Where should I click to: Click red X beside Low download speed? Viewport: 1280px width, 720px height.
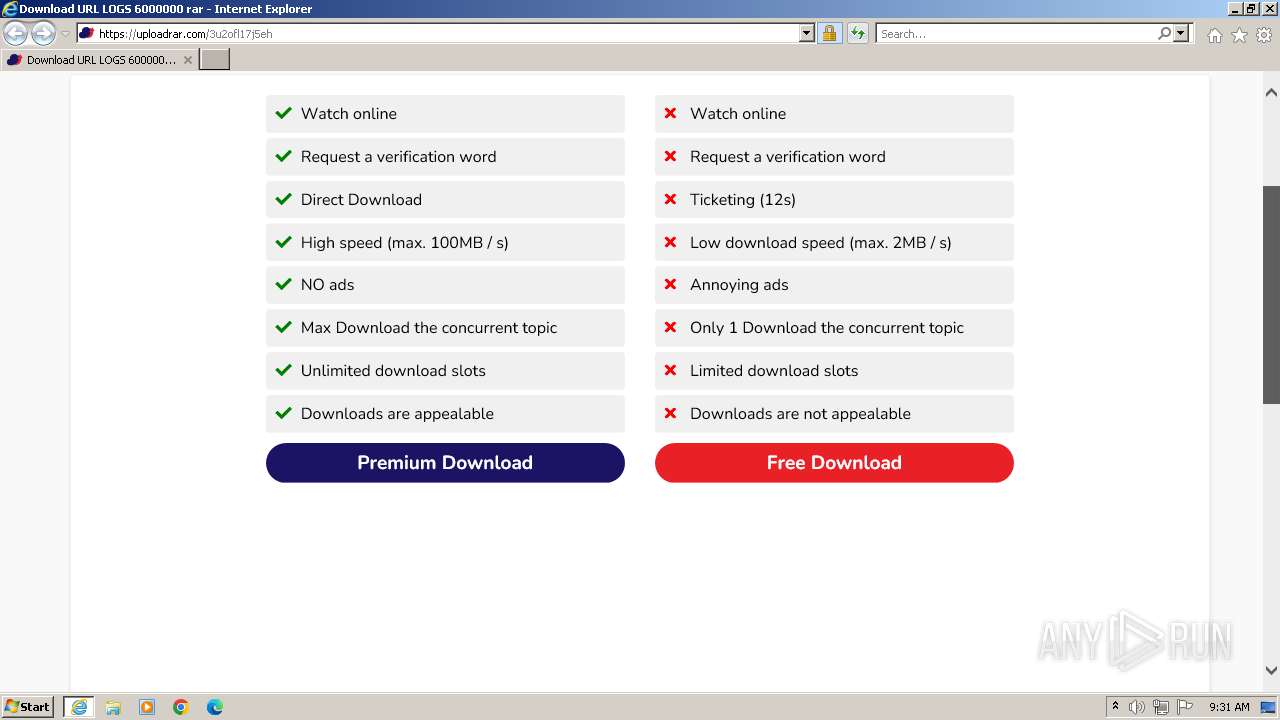coord(670,242)
